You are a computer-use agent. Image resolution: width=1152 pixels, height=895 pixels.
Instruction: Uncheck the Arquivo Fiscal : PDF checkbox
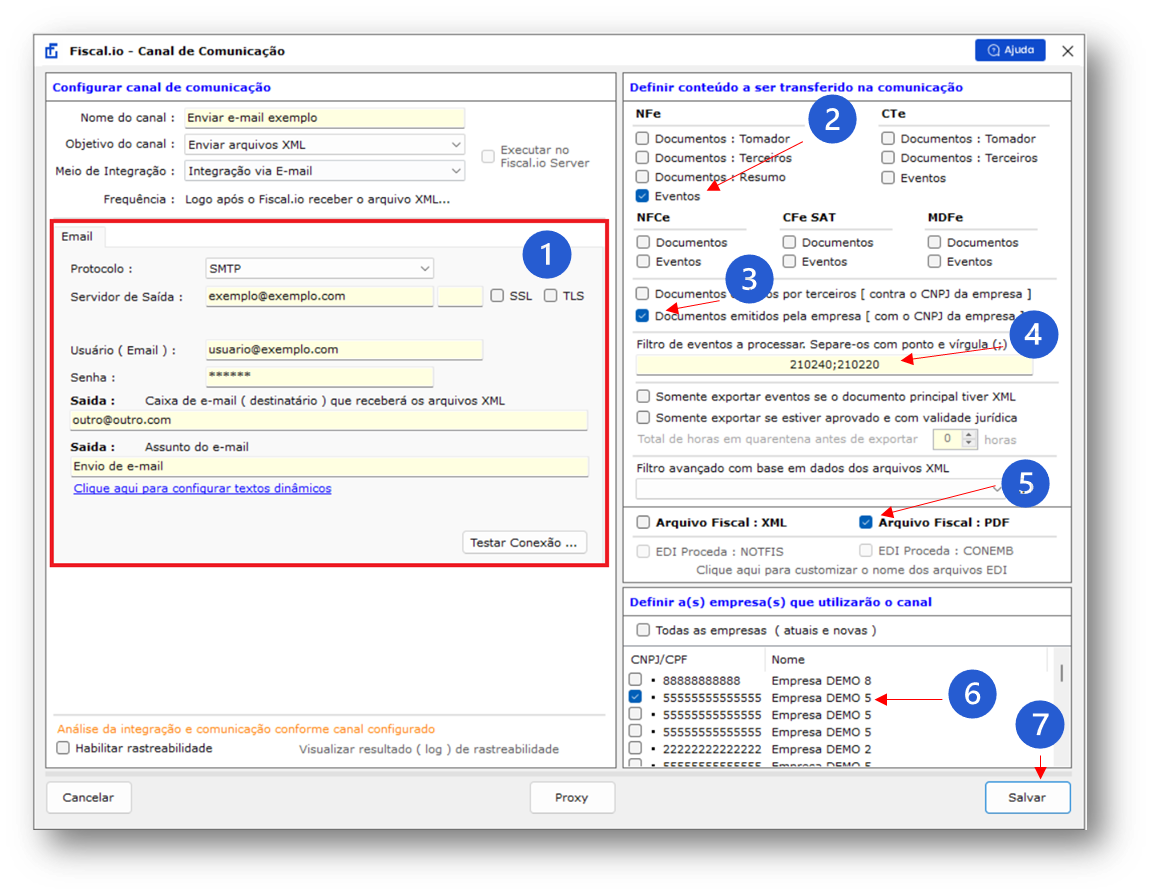pyautogui.click(x=865, y=522)
